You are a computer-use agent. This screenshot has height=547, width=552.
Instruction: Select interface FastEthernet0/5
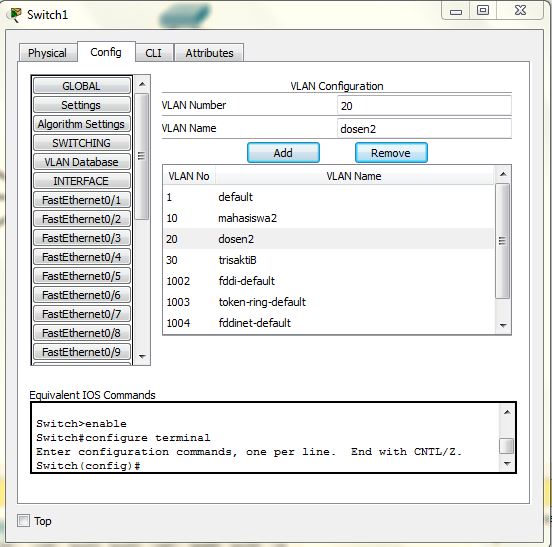[82, 276]
